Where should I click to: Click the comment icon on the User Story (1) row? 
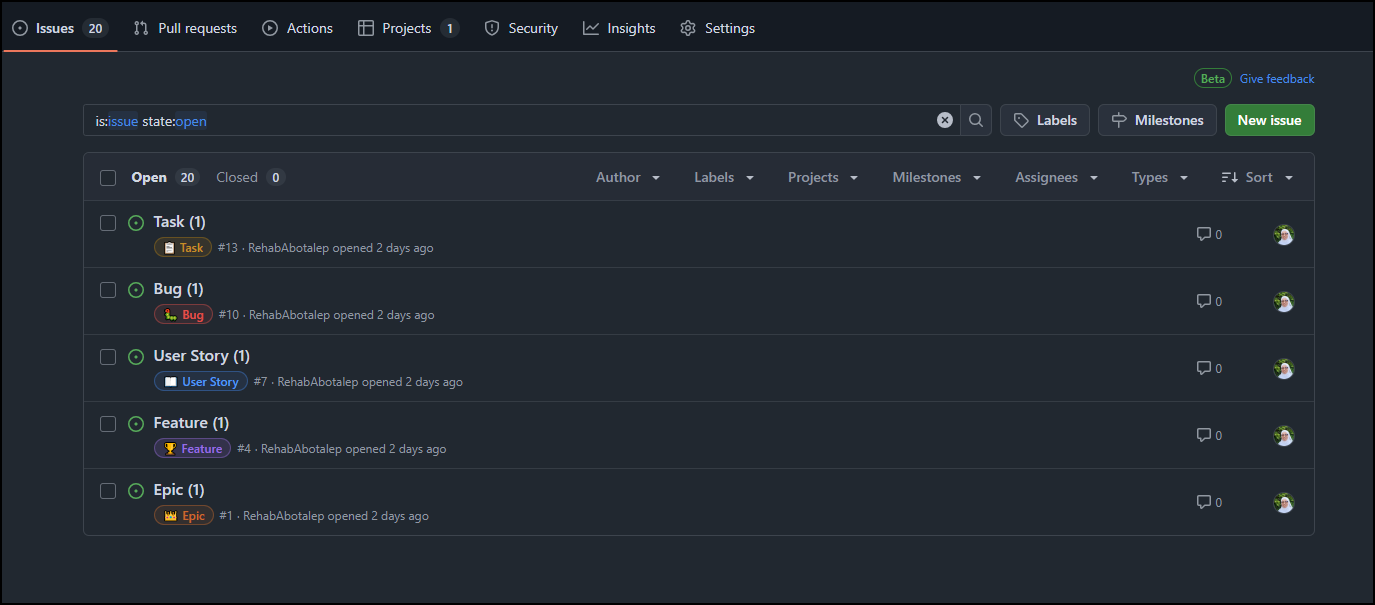click(x=1204, y=368)
